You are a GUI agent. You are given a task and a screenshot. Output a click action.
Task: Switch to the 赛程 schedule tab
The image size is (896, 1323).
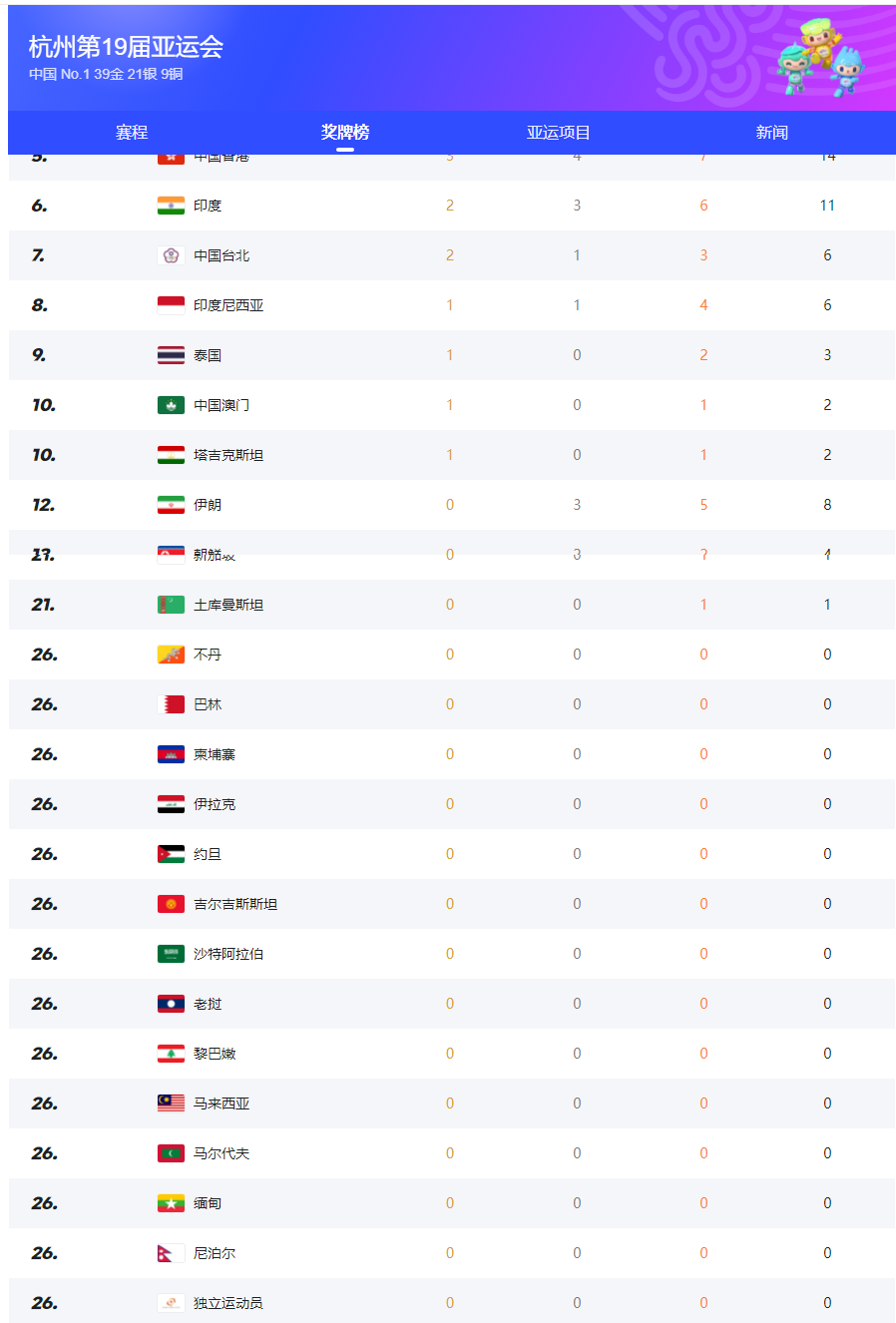coord(132,133)
